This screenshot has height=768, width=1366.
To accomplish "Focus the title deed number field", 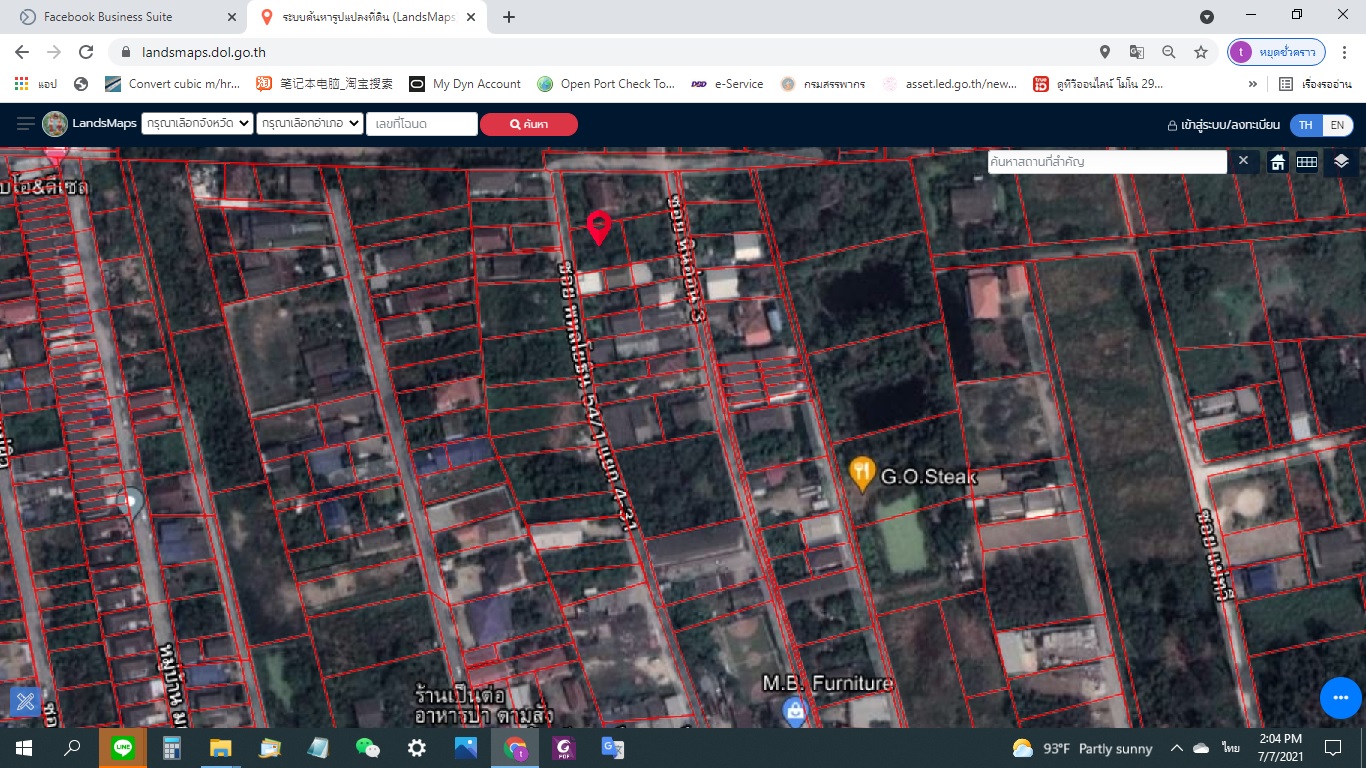I will click(422, 123).
